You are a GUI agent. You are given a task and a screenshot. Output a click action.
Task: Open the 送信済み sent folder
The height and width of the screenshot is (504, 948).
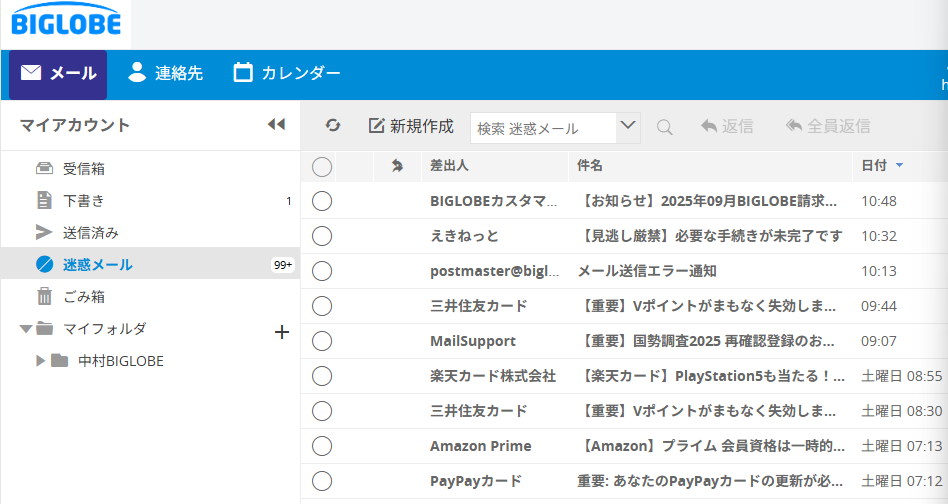pos(90,232)
